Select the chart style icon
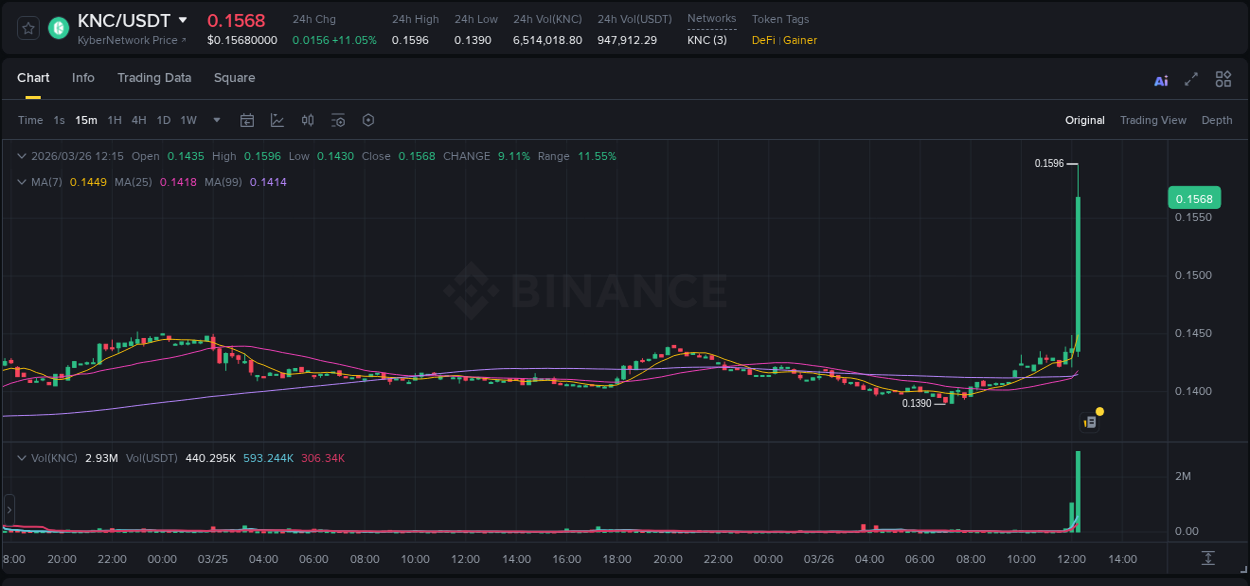The height and width of the screenshot is (586, 1250). pos(275,120)
